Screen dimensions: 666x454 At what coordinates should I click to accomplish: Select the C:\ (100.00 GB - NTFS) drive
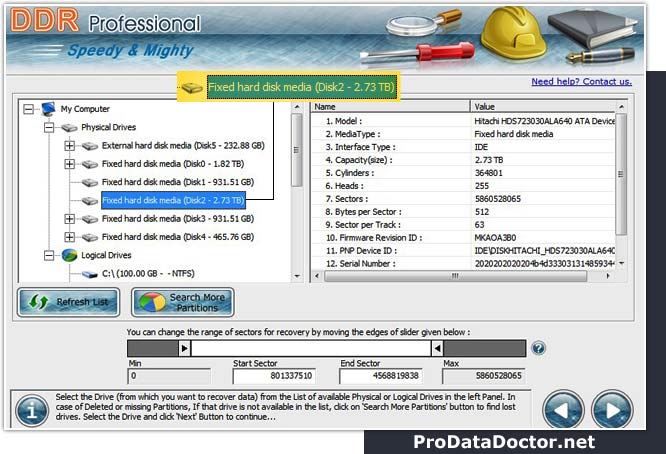(148, 274)
